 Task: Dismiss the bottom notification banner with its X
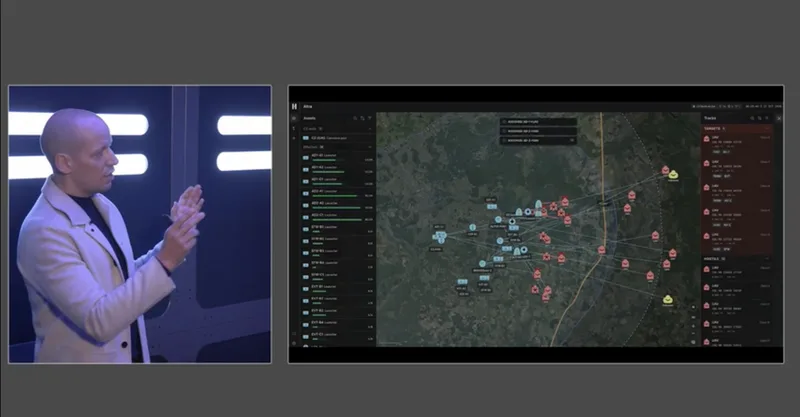click(572, 140)
